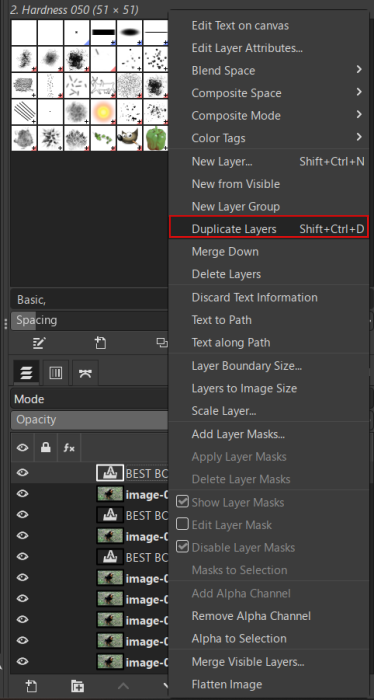Click the lock column header icon
Screen dimensions: 374x700
(x=46, y=447)
